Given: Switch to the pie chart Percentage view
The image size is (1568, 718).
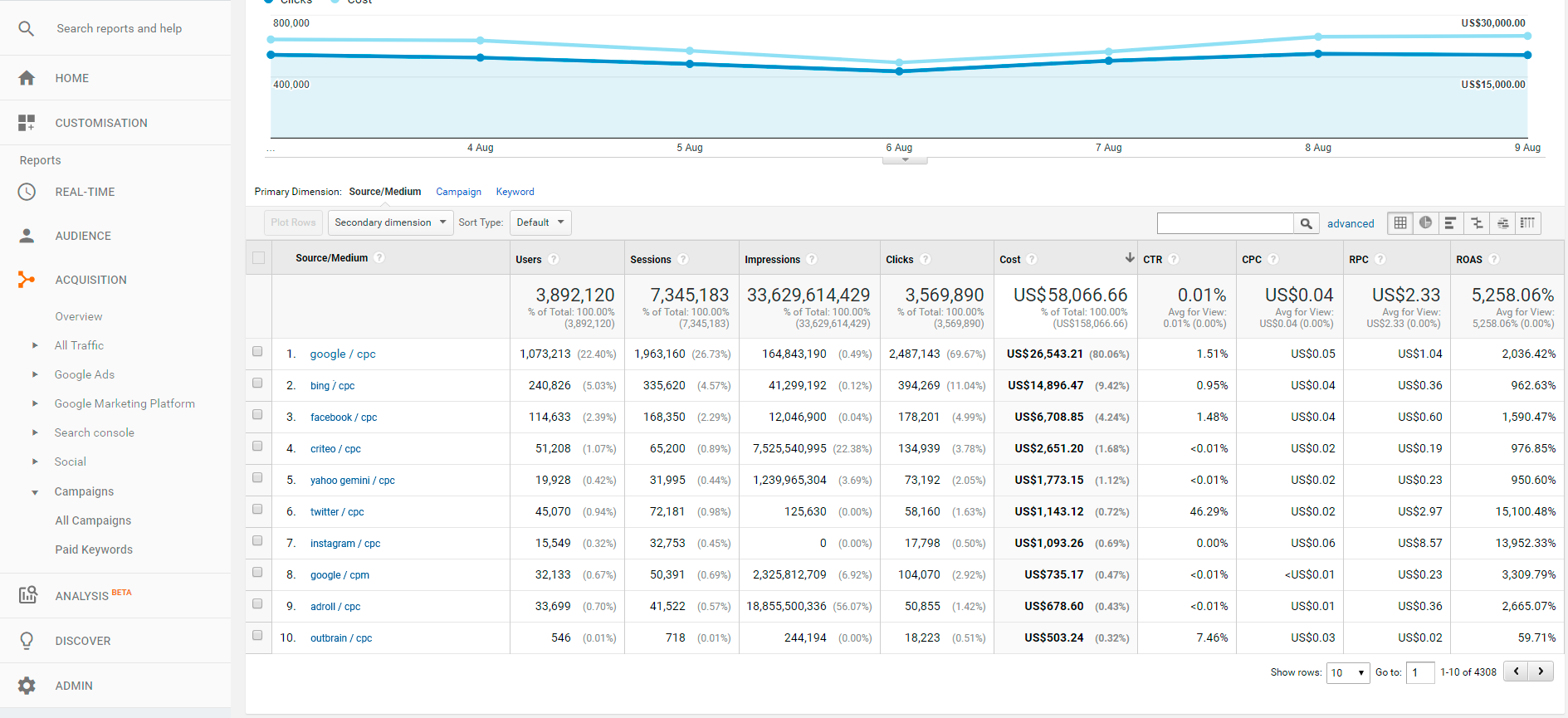Looking at the screenshot, I should (x=1426, y=222).
